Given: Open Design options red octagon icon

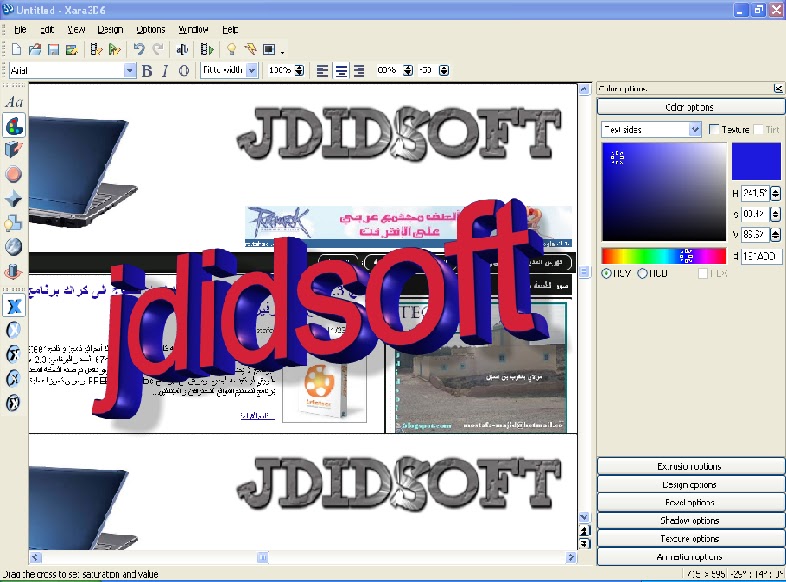Looking at the screenshot, I should click(x=14, y=174).
